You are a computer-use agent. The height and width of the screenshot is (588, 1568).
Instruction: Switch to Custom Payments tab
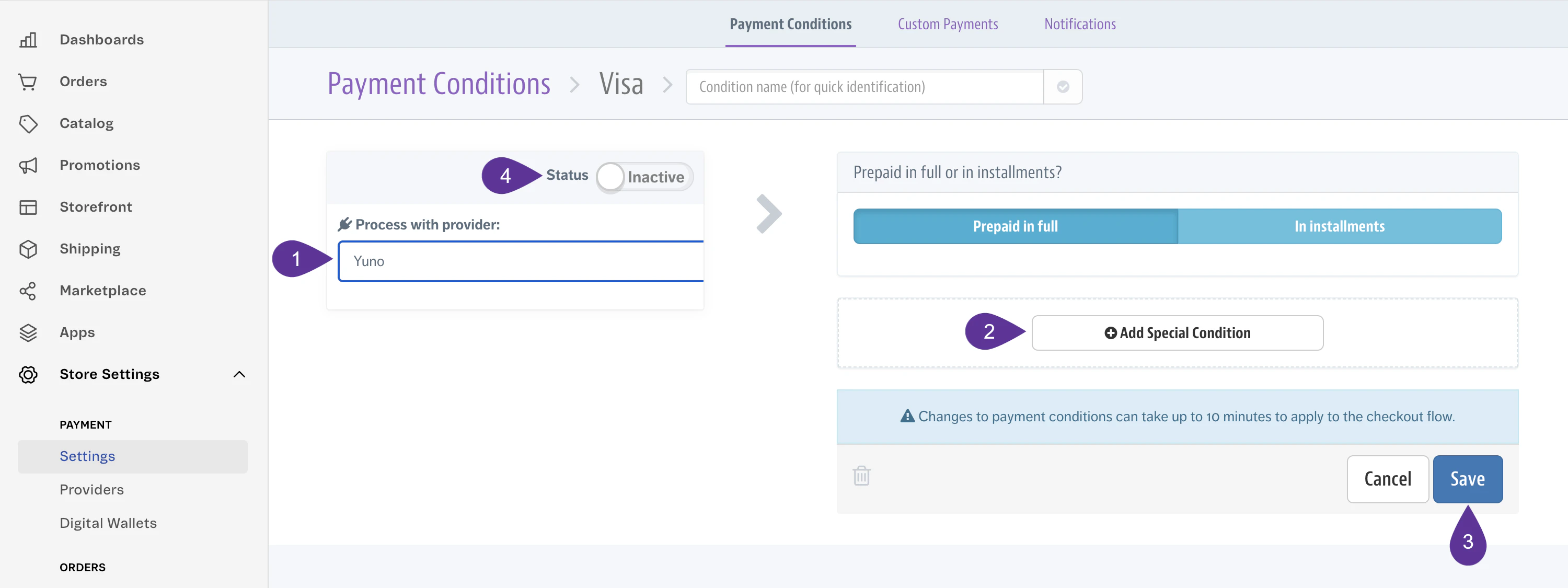click(948, 25)
